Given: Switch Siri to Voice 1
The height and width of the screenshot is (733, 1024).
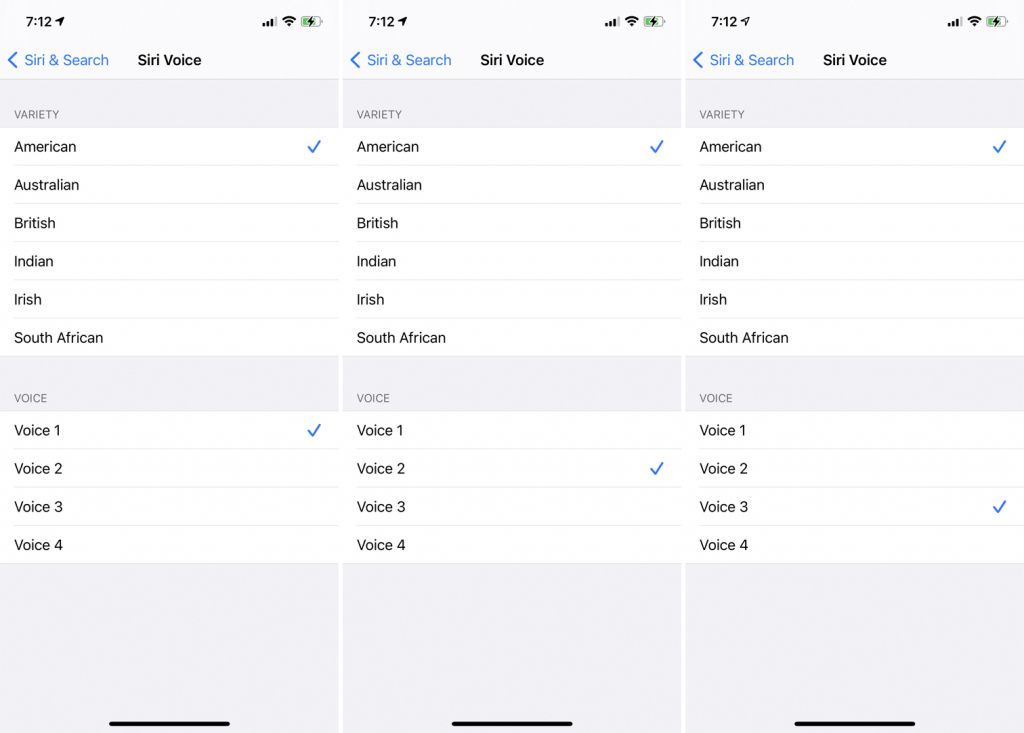Looking at the screenshot, I should pyautogui.click(x=37, y=430).
